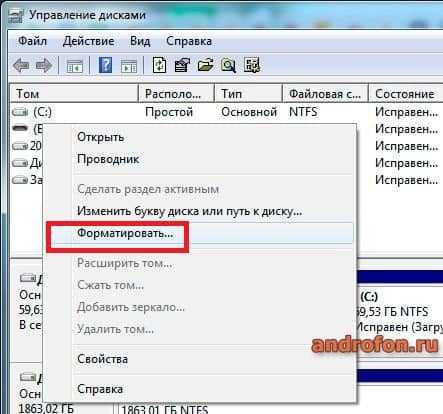Open the Вид menu
The height and width of the screenshot is (414, 443).
pos(140,41)
